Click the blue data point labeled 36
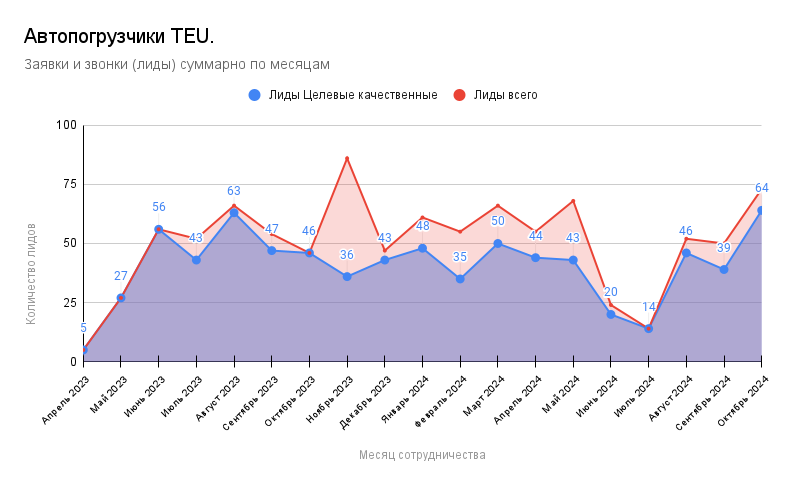The image size is (786, 486). pyautogui.click(x=347, y=276)
